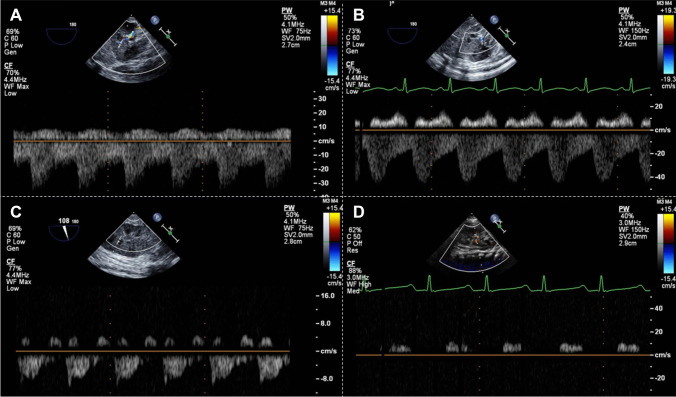Click the WF High setting in panel D
Screen dimensions: 676x397
[358, 284]
